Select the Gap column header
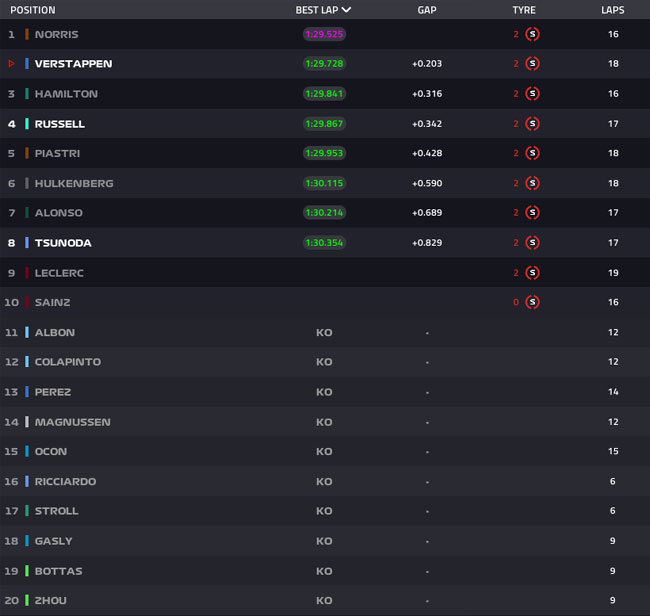 click(x=427, y=10)
